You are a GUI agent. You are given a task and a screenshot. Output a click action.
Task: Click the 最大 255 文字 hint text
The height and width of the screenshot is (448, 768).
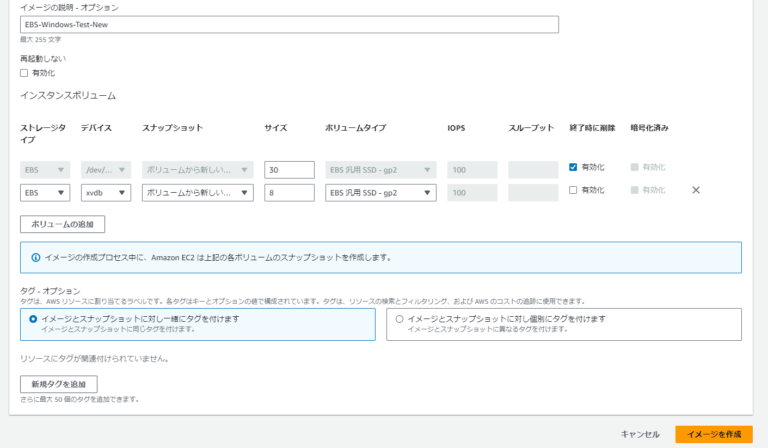(x=41, y=40)
